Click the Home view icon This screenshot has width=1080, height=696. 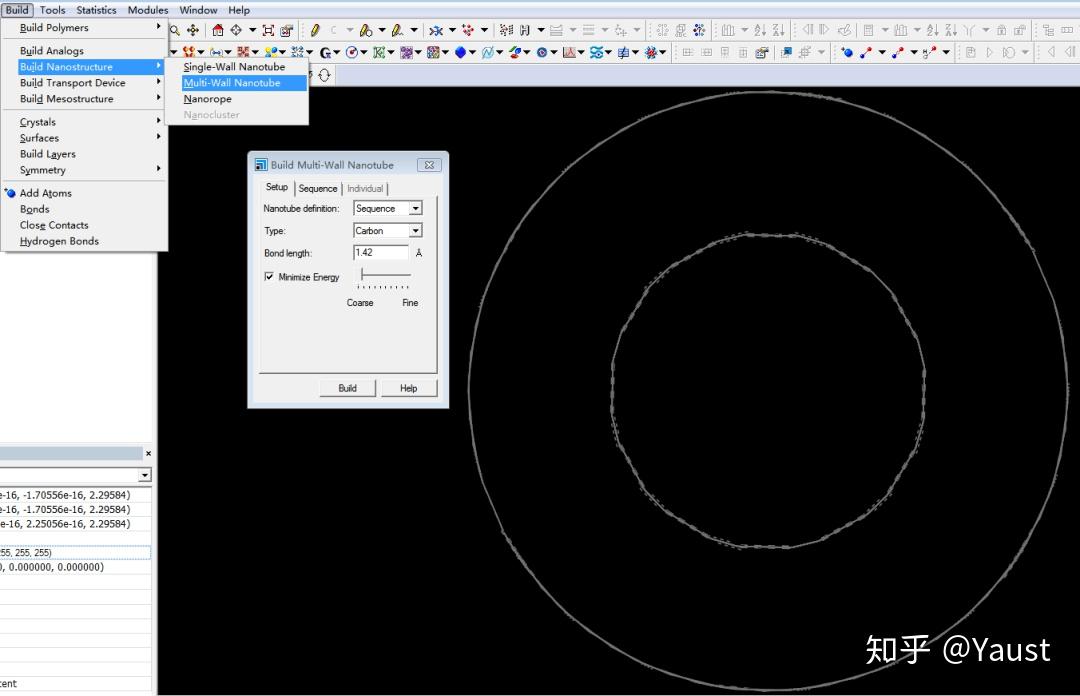click(218, 31)
